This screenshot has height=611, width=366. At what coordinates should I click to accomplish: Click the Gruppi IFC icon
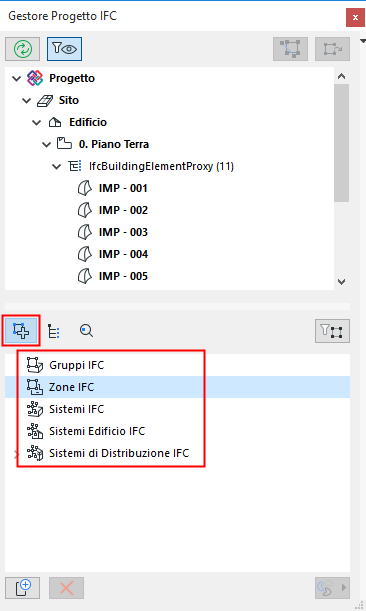point(35,365)
